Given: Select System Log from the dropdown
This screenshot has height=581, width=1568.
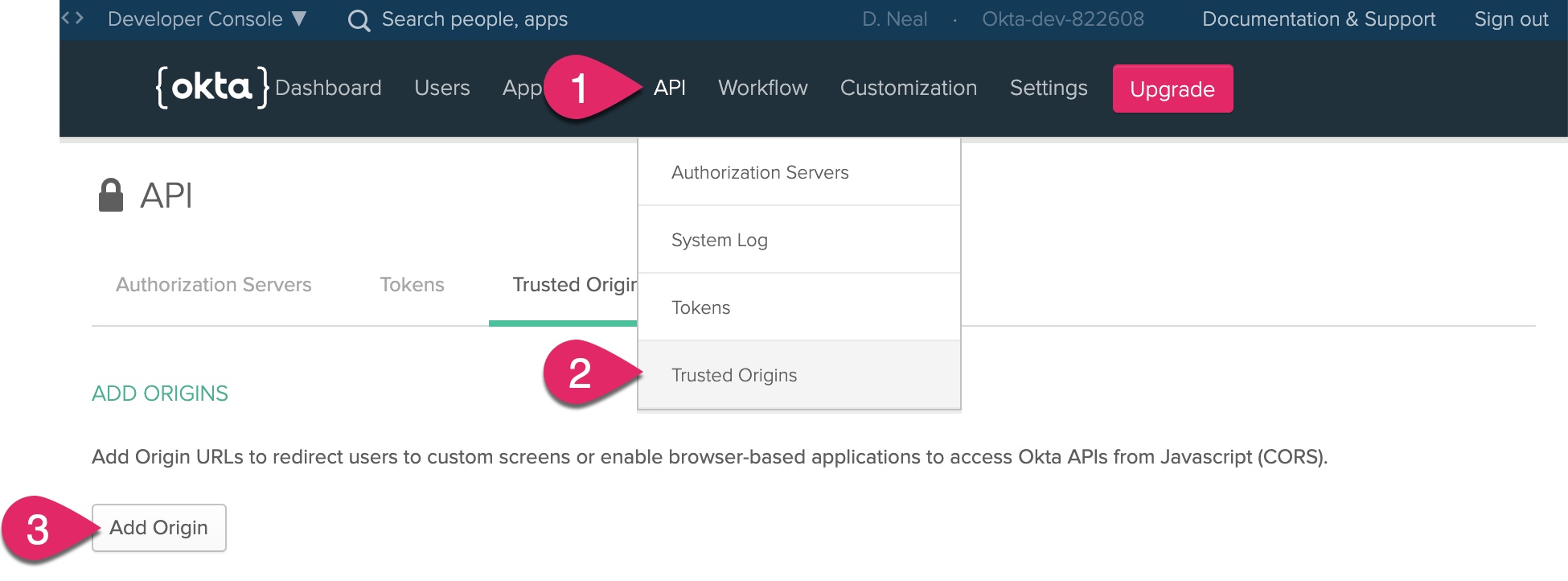Looking at the screenshot, I should (x=719, y=240).
